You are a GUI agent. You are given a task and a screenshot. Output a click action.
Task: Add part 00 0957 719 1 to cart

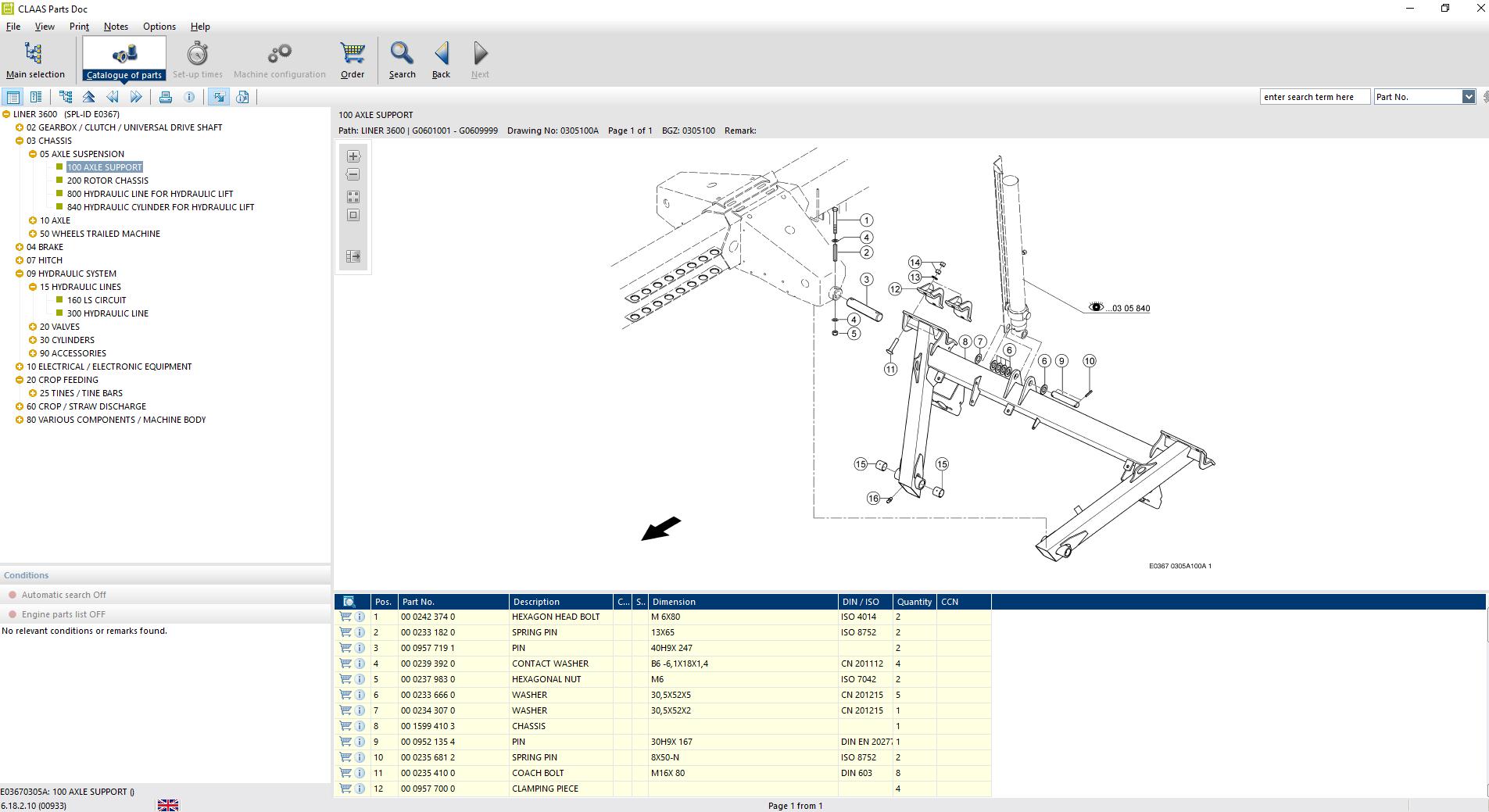(x=345, y=648)
